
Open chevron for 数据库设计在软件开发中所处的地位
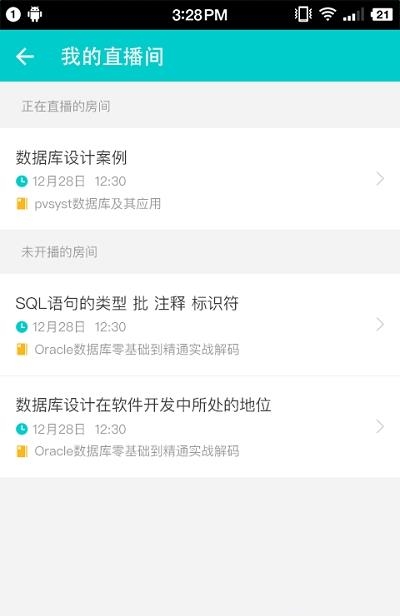point(380,426)
